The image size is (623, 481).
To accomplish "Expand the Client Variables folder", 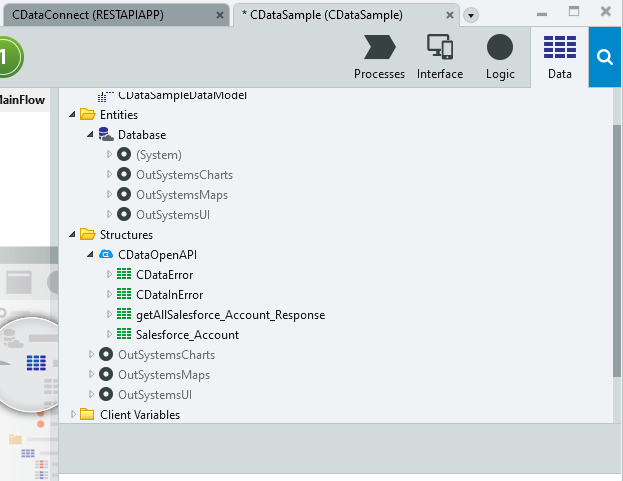I will (73, 414).
